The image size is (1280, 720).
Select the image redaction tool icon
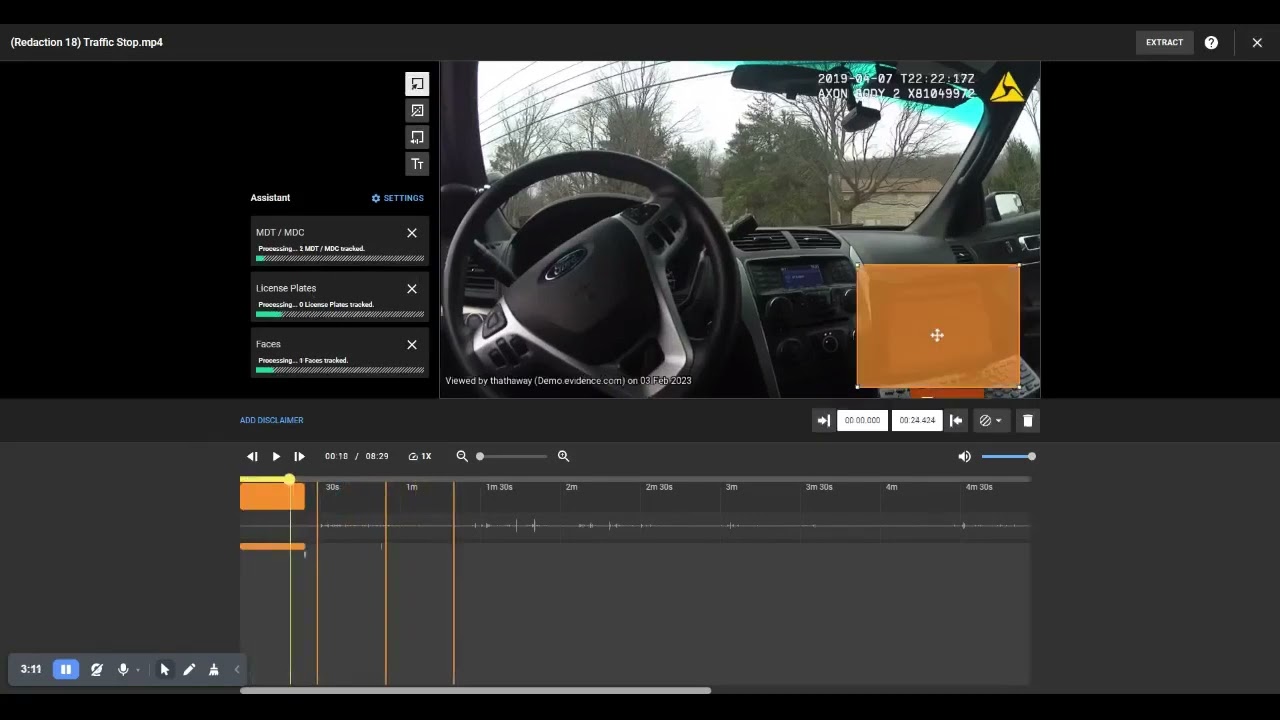417,111
